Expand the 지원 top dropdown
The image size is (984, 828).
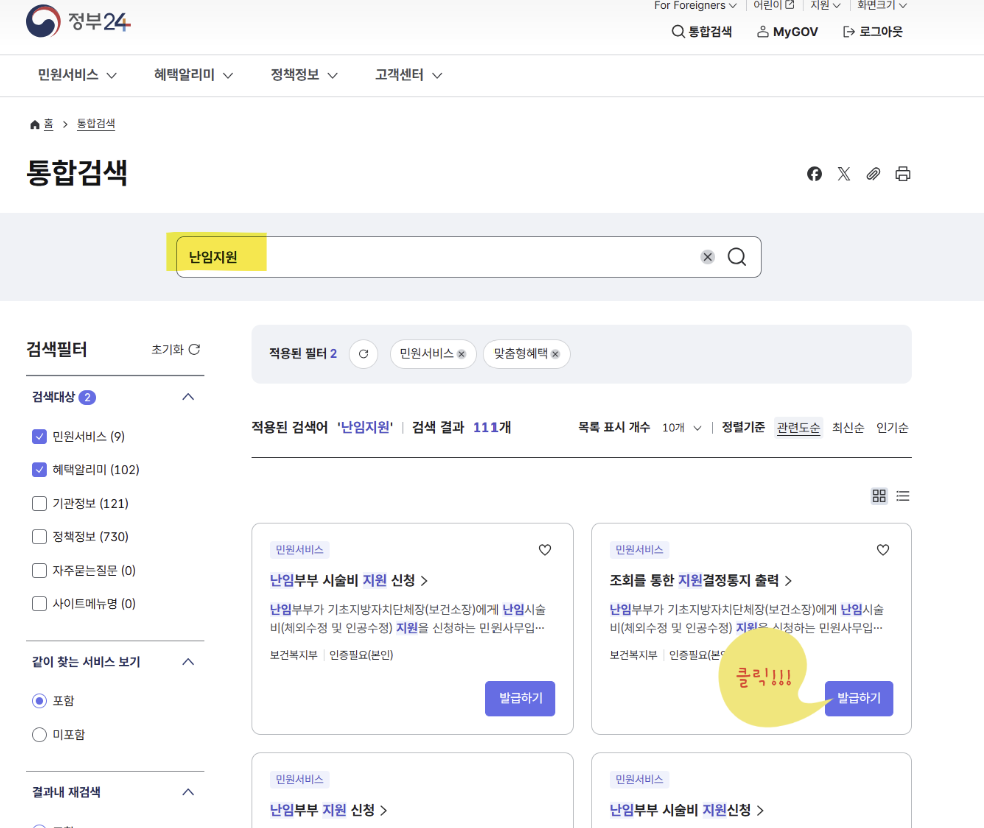[825, 5]
